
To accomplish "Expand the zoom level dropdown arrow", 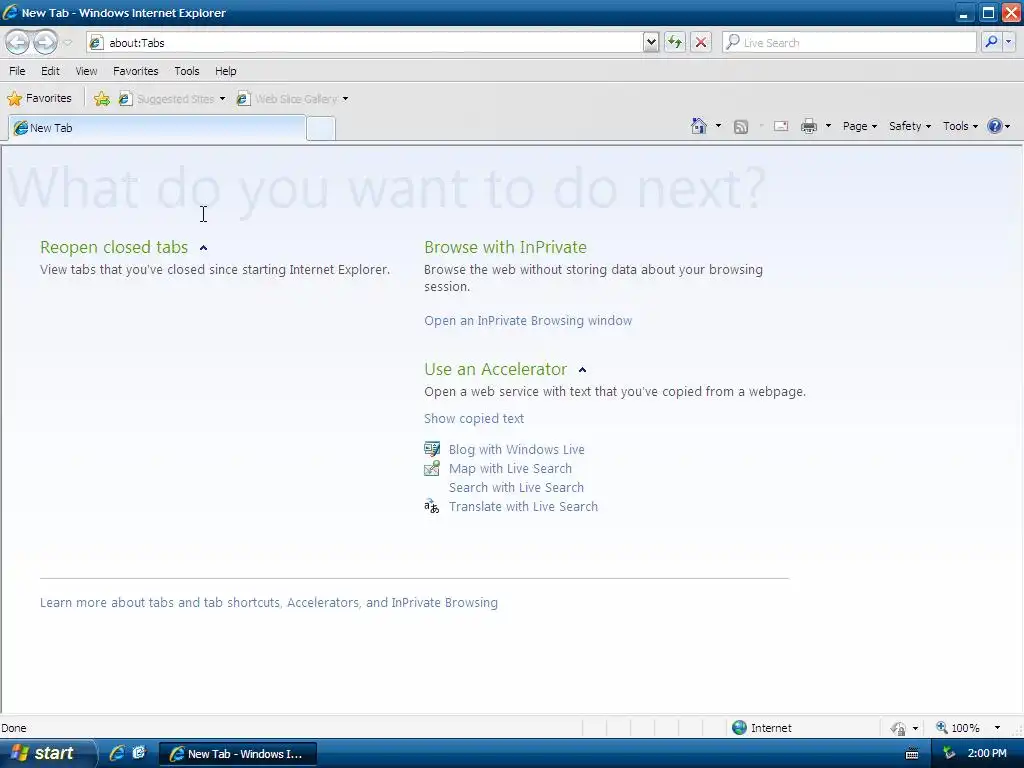I will [997, 728].
